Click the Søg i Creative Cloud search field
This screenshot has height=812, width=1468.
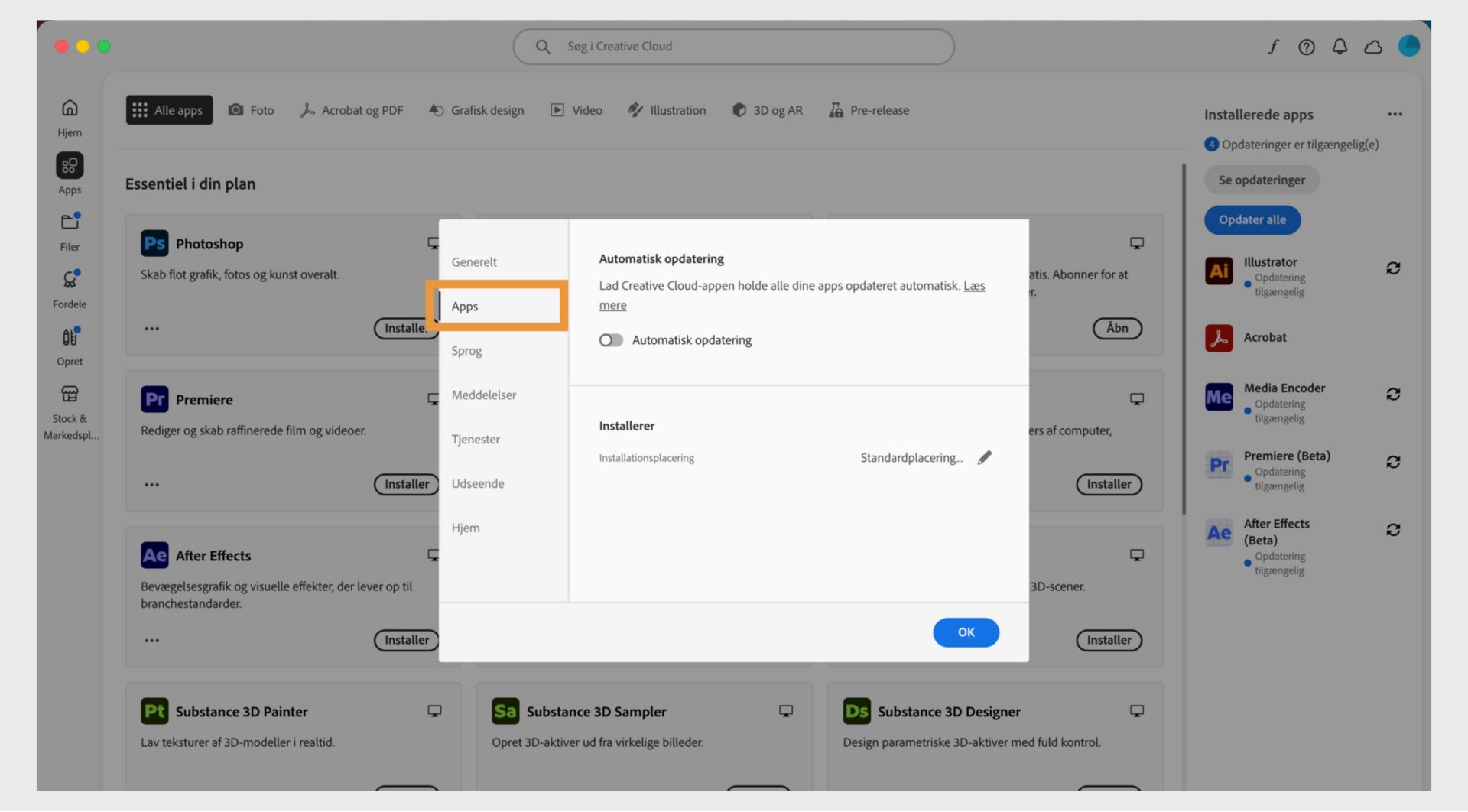(x=733, y=47)
